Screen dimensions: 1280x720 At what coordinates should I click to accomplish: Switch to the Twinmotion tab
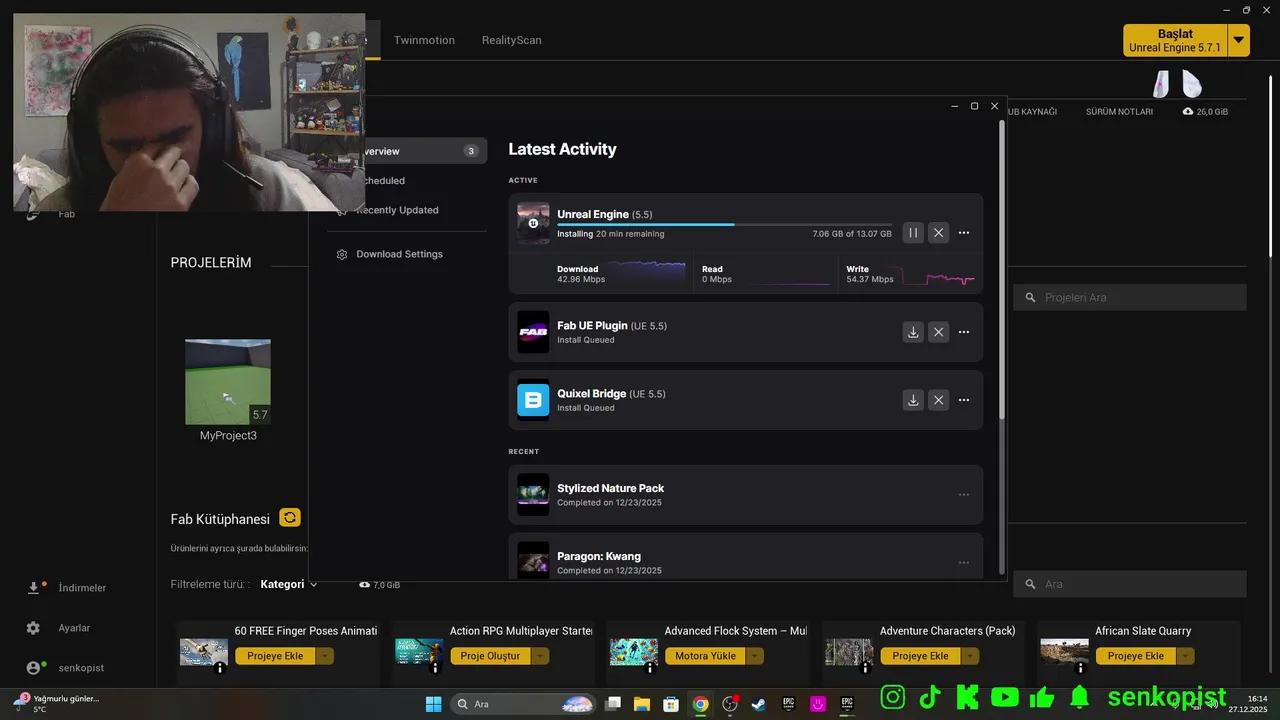pos(424,40)
